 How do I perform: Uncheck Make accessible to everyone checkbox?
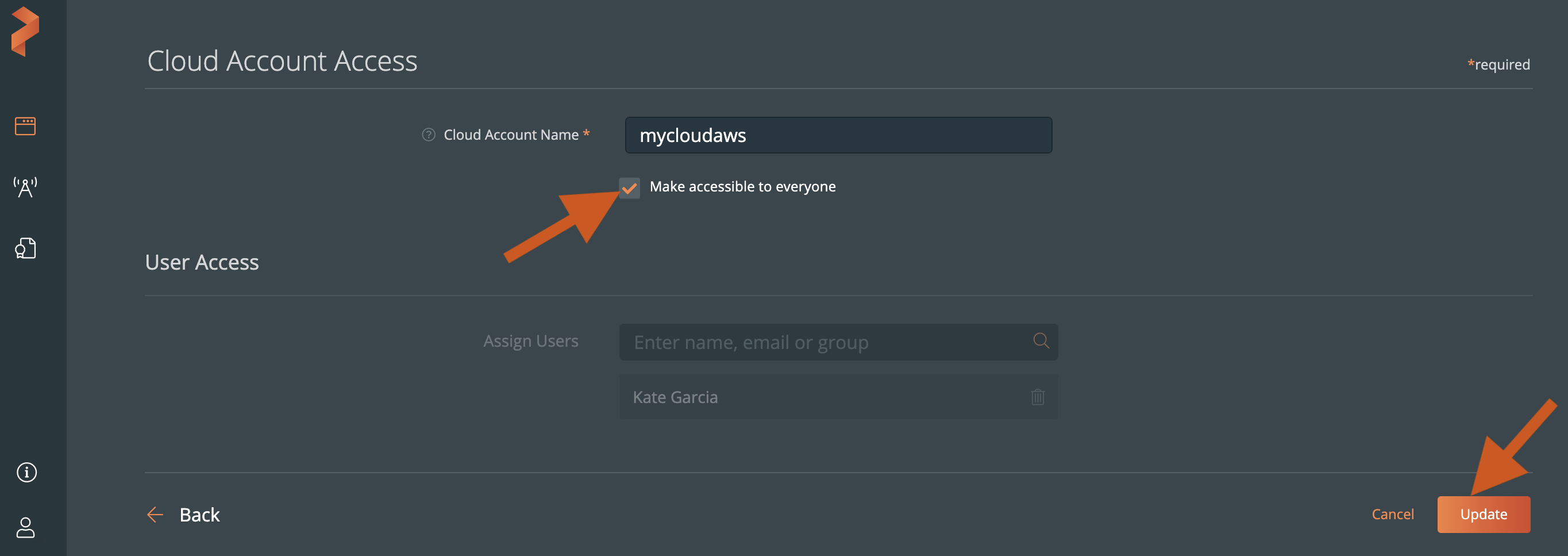pyautogui.click(x=629, y=187)
